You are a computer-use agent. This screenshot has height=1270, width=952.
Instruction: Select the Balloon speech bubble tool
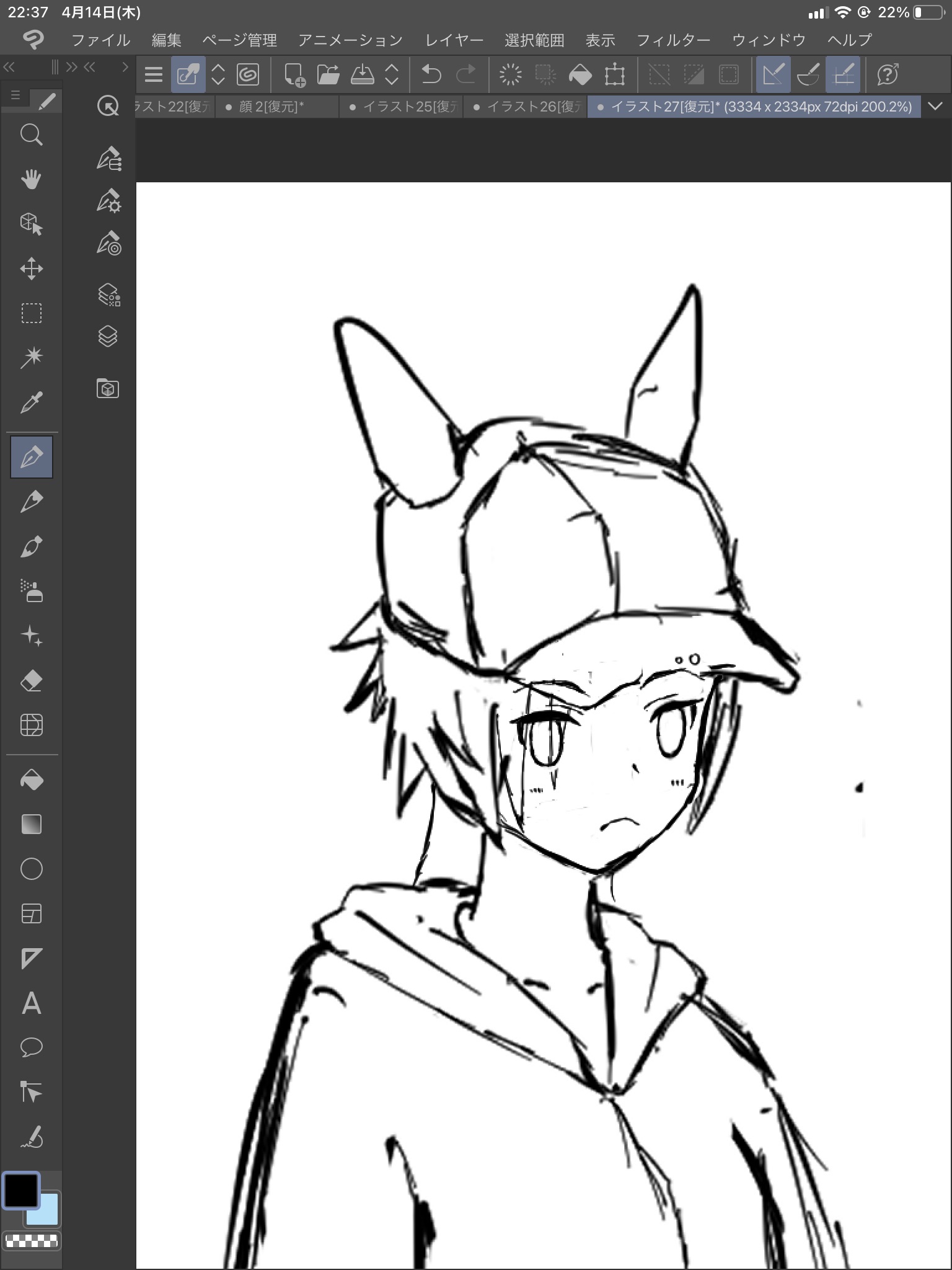31,1047
